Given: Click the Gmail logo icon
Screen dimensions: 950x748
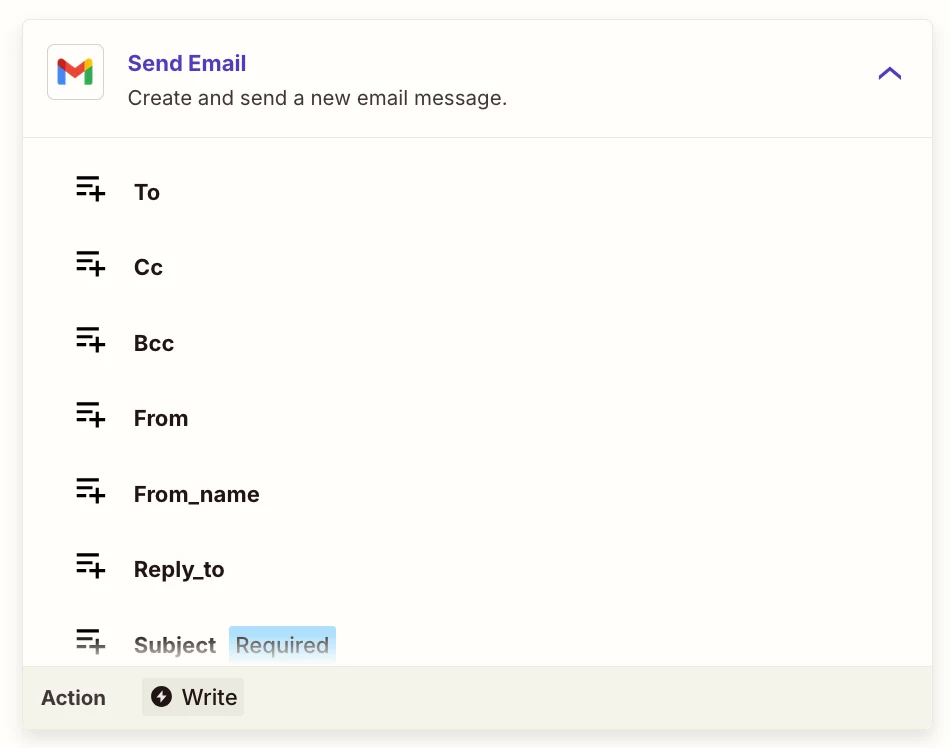Looking at the screenshot, I should pos(75,72).
